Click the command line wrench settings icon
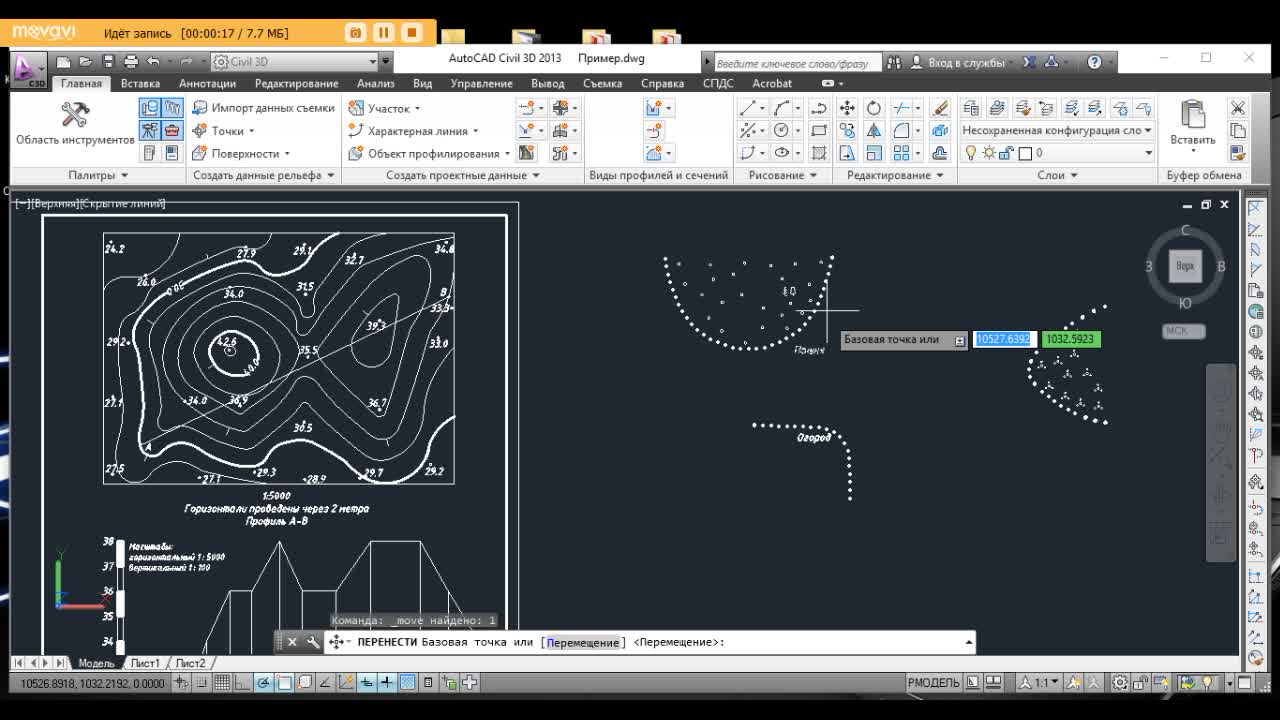Image resolution: width=1280 pixels, height=720 pixels. [312, 642]
